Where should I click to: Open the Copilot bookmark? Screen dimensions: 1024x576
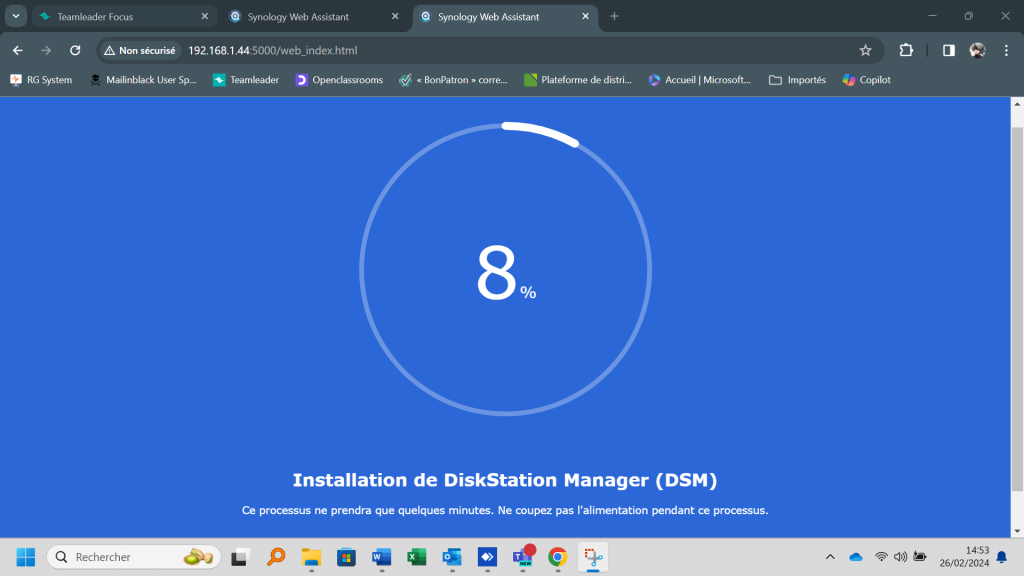866,80
